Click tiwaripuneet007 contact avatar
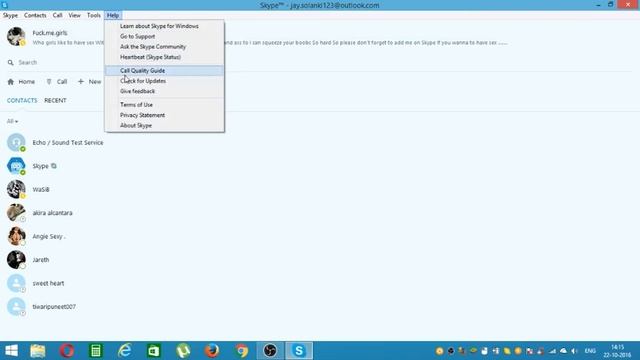Screen dimensions: 640x360 pyautogui.click(x=16, y=307)
